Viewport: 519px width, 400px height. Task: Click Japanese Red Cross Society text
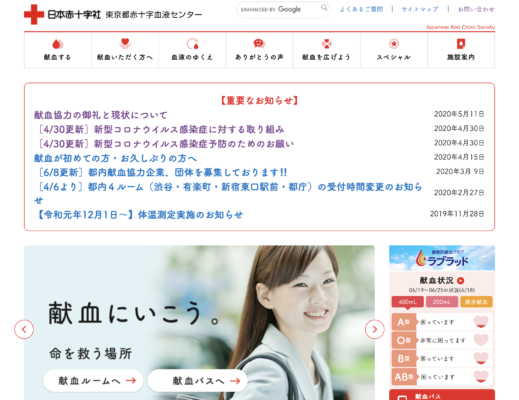[x=460, y=27]
